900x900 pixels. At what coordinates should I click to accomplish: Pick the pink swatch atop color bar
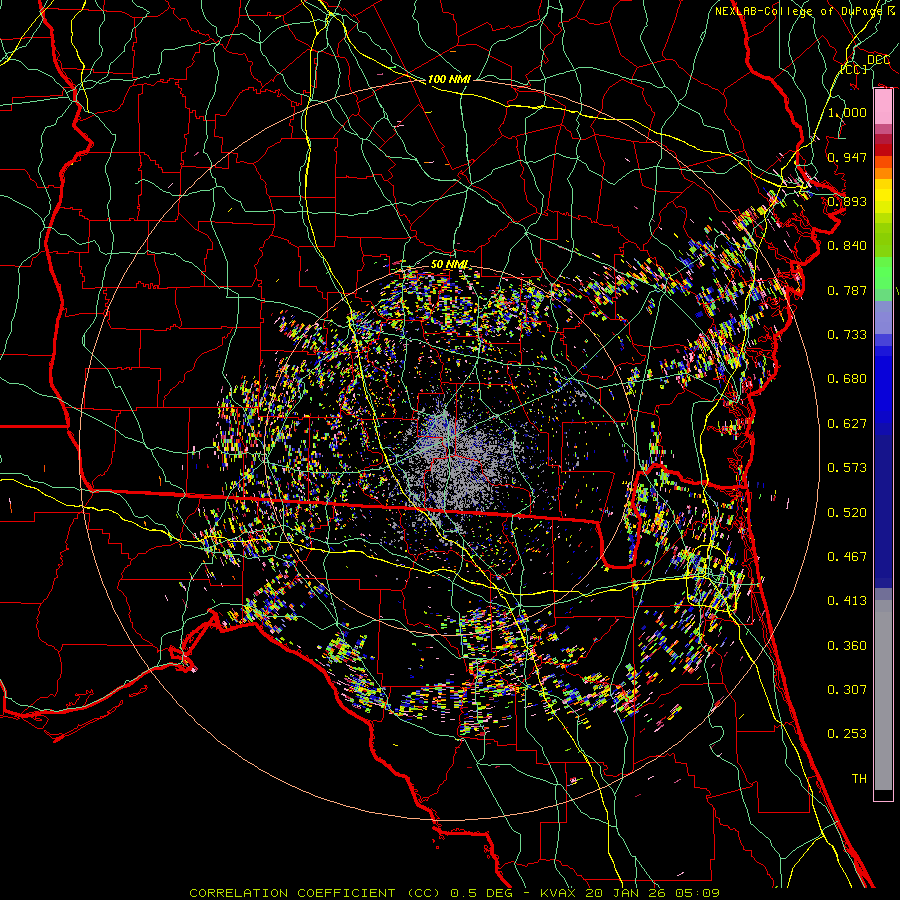(883, 104)
